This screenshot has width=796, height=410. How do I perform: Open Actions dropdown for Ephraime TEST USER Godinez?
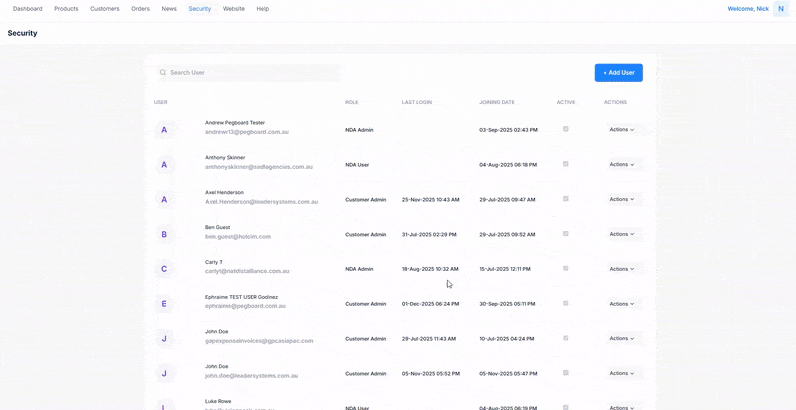[622, 304]
